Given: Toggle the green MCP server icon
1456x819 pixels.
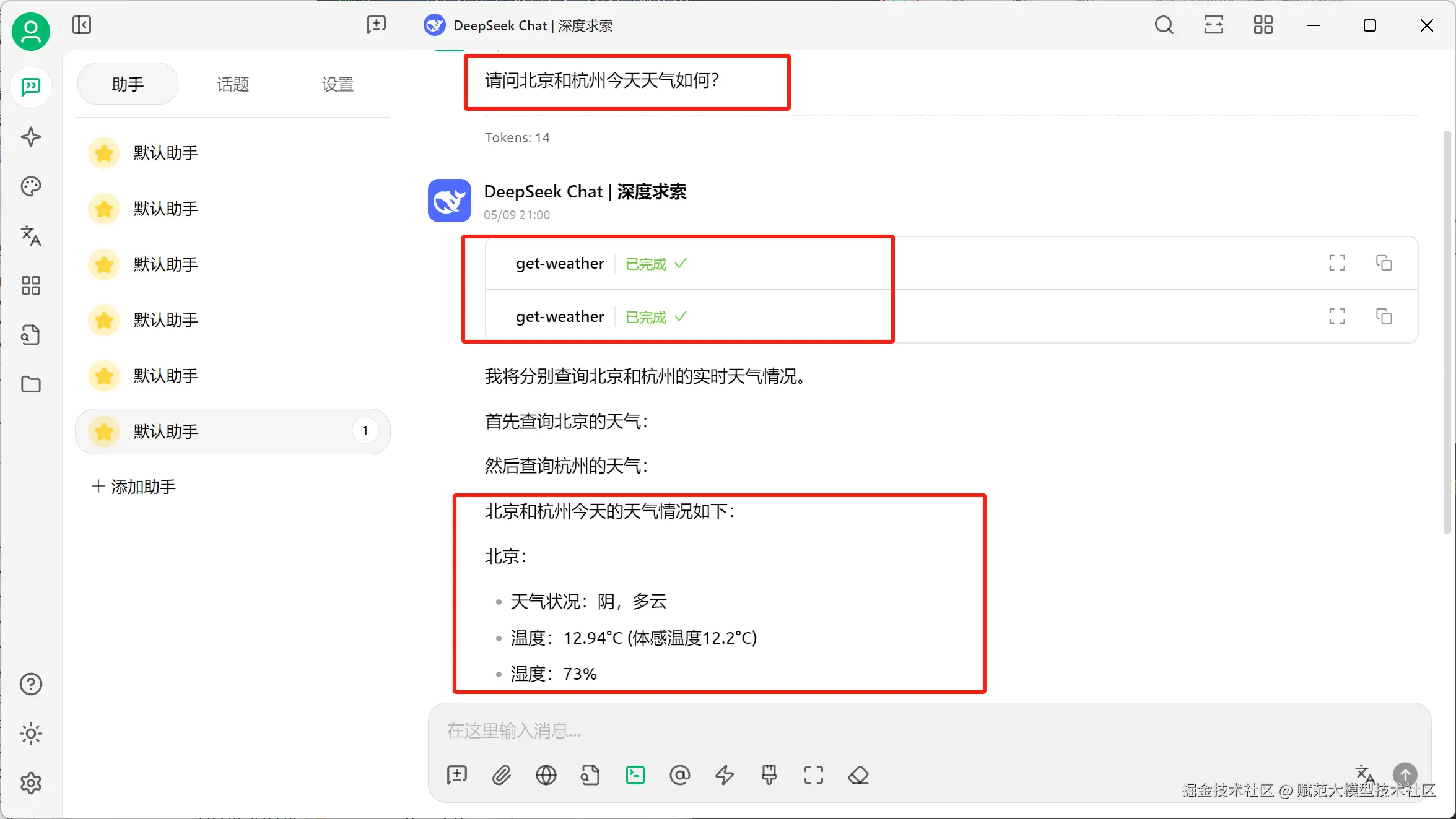Looking at the screenshot, I should coord(635,775).
